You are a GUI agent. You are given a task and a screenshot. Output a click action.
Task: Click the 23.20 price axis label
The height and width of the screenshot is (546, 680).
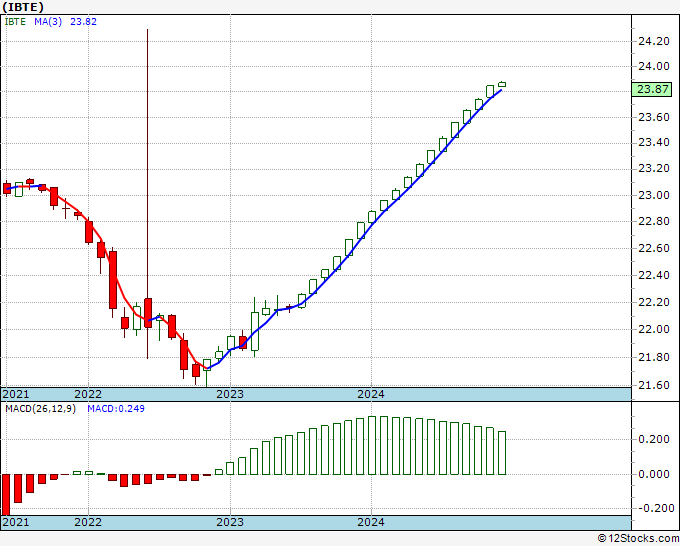654,168
